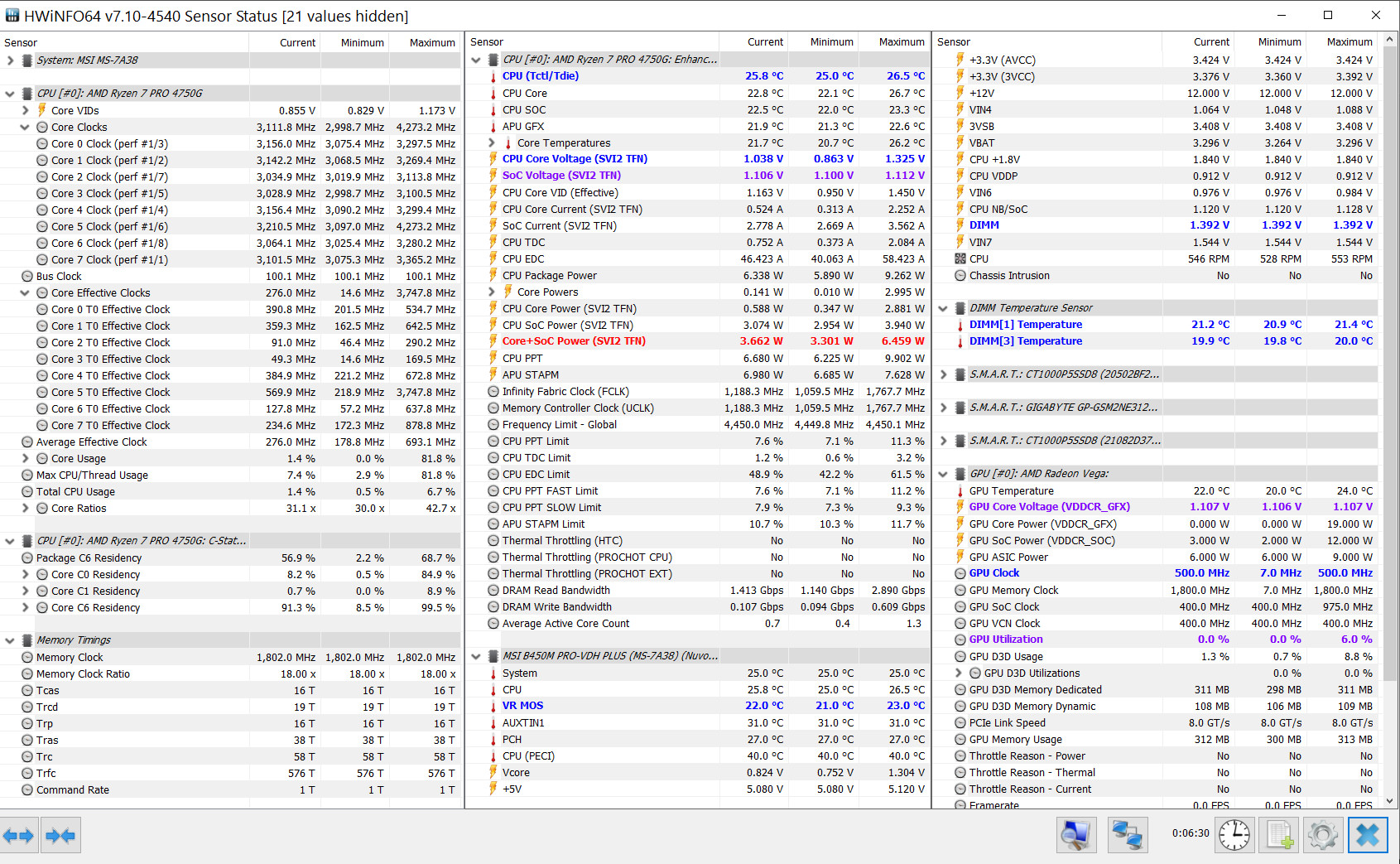Select the PCIe Link Speed row
The width and height of the screenshot is (1400, 864).
tap(1157, 722)
